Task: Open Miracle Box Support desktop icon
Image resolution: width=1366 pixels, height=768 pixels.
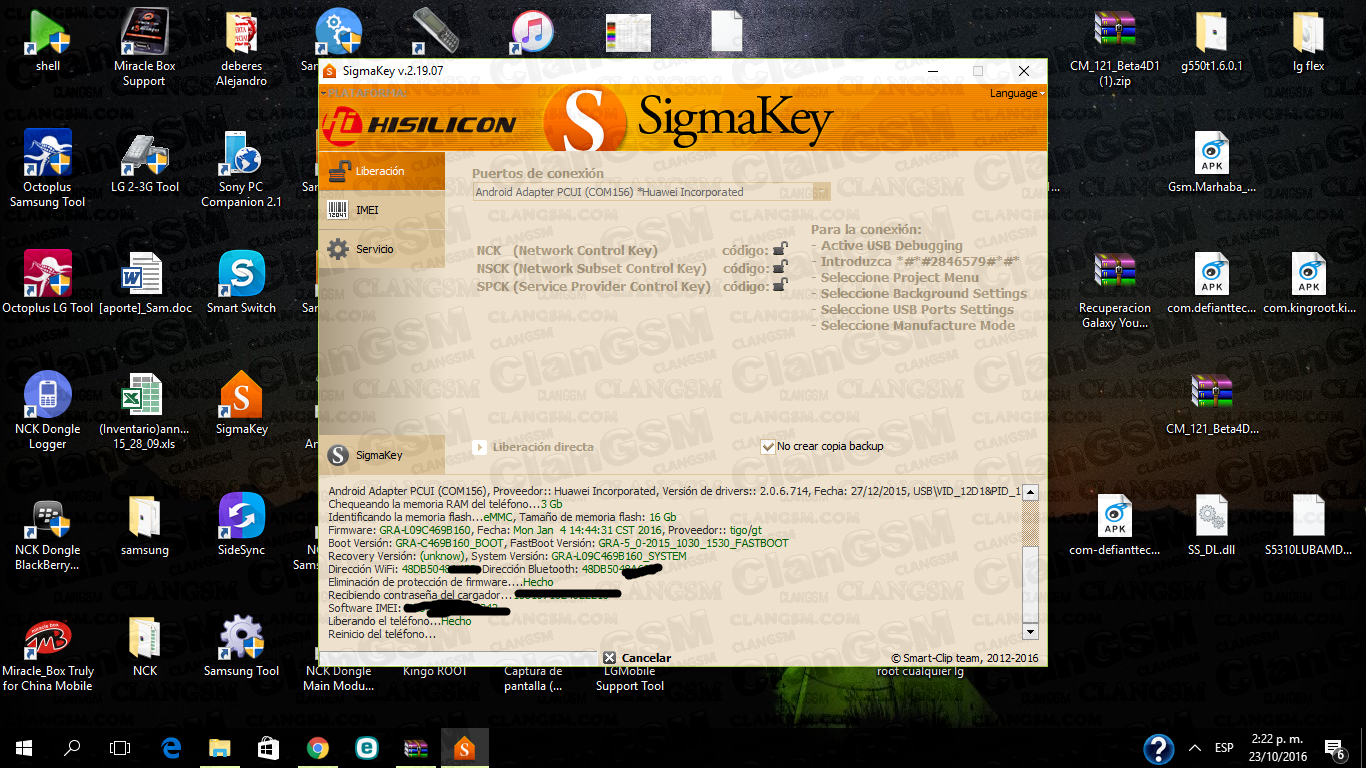Action: (144, 47)
